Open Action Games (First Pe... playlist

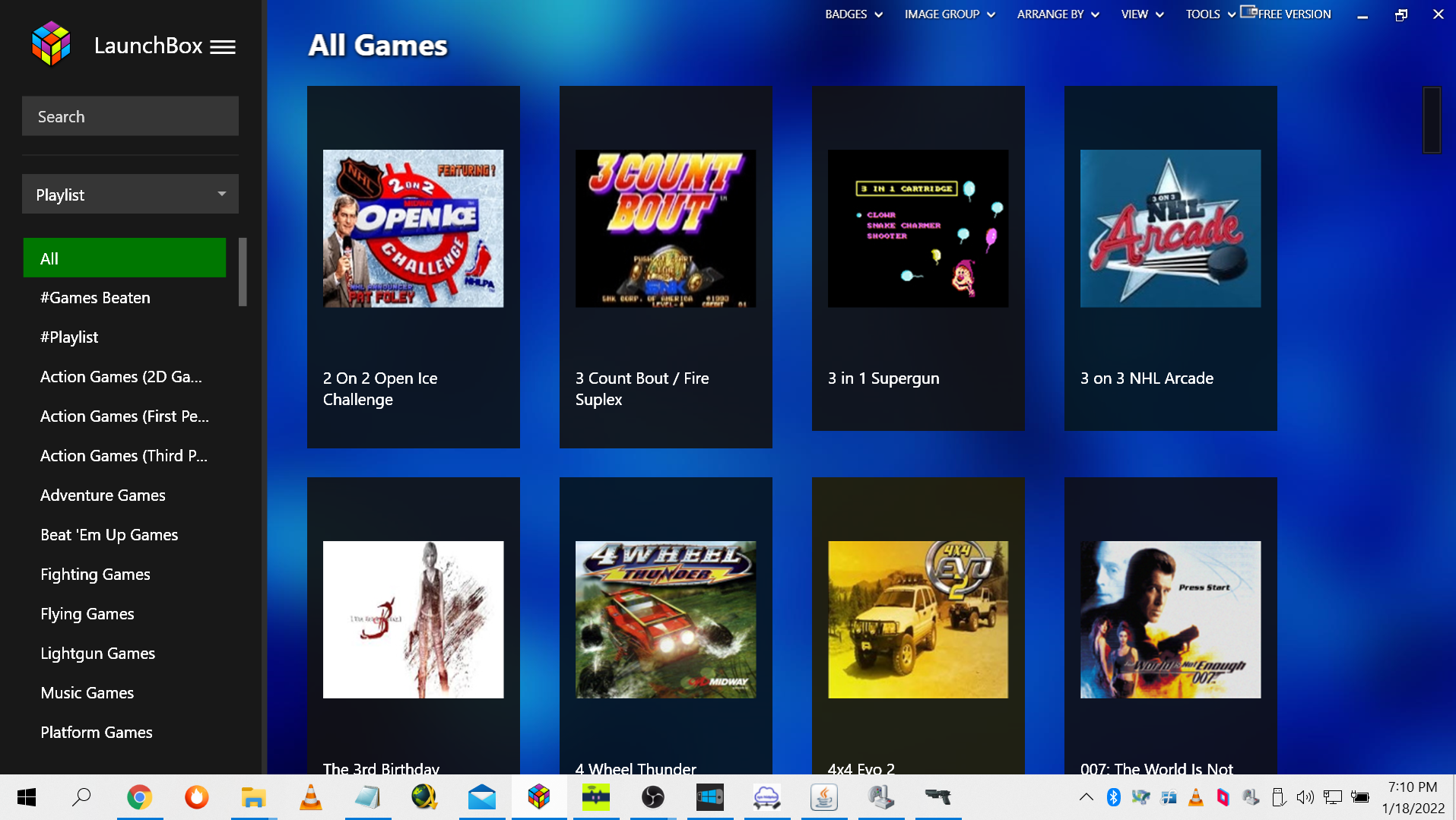pos(125,416)
